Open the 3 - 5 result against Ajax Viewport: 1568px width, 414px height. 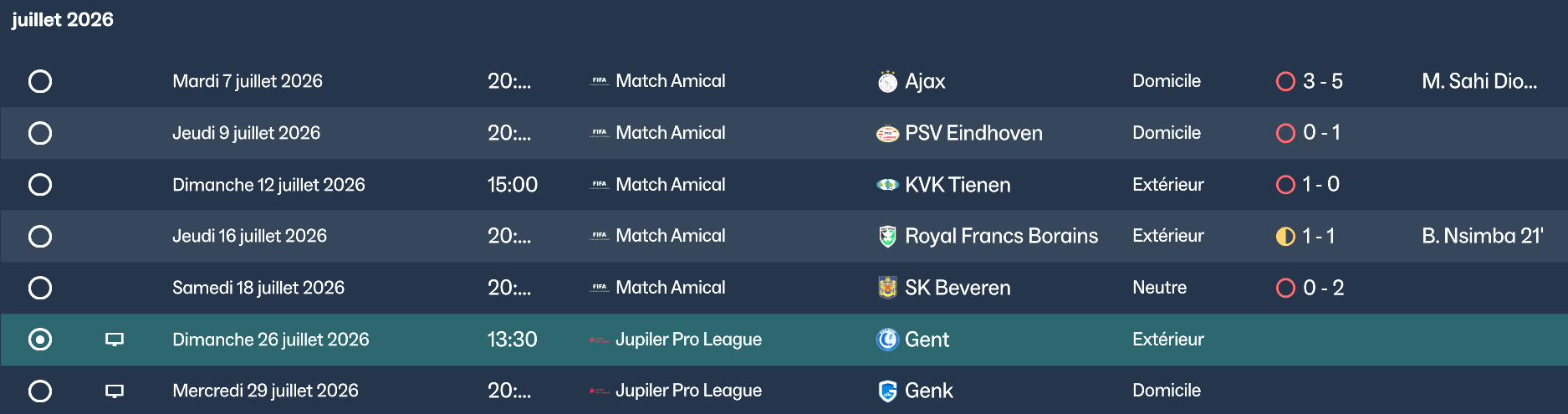click(1322, 81)
